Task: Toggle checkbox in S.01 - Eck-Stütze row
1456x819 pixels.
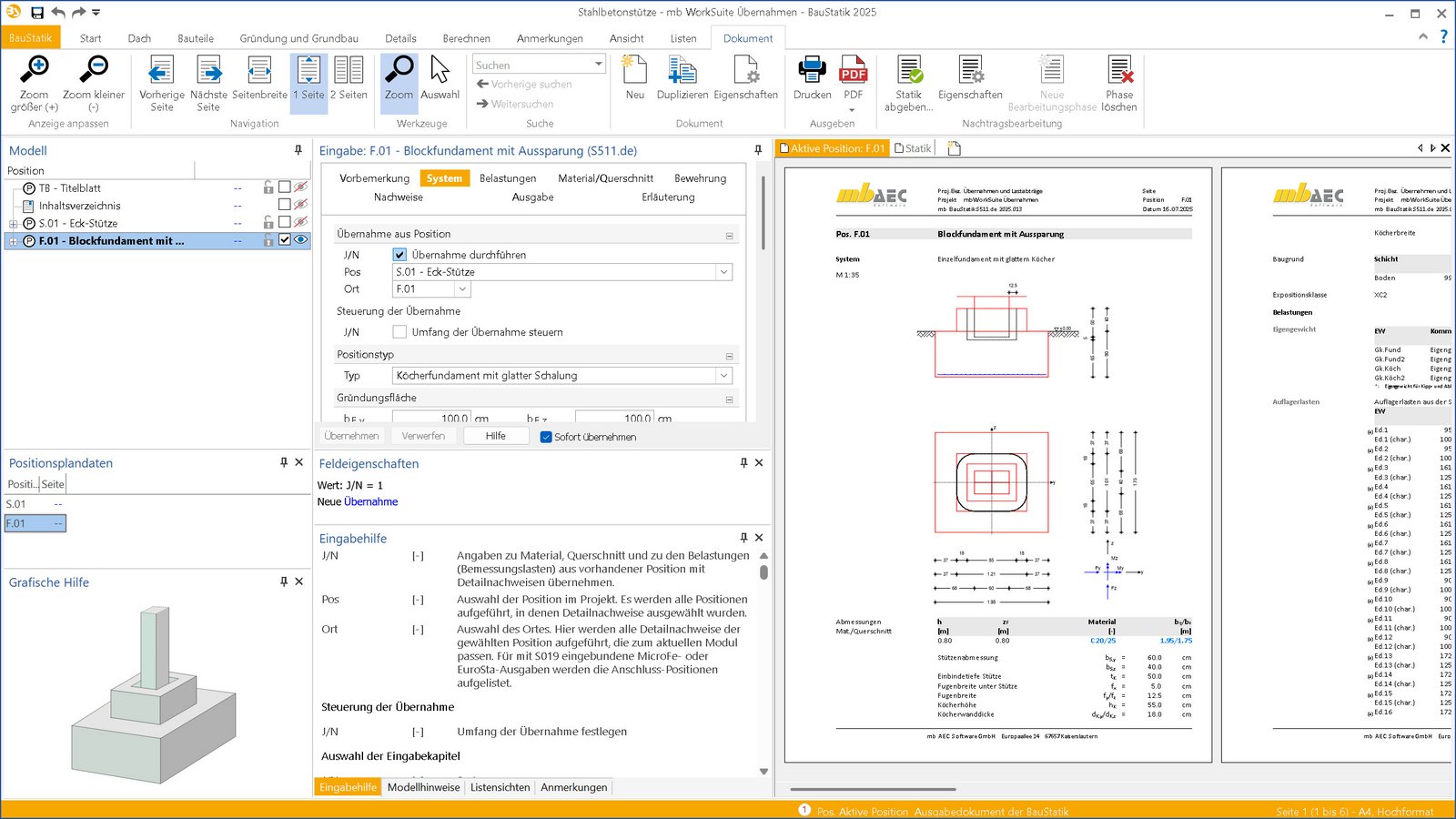Action: tap(285, 222)
